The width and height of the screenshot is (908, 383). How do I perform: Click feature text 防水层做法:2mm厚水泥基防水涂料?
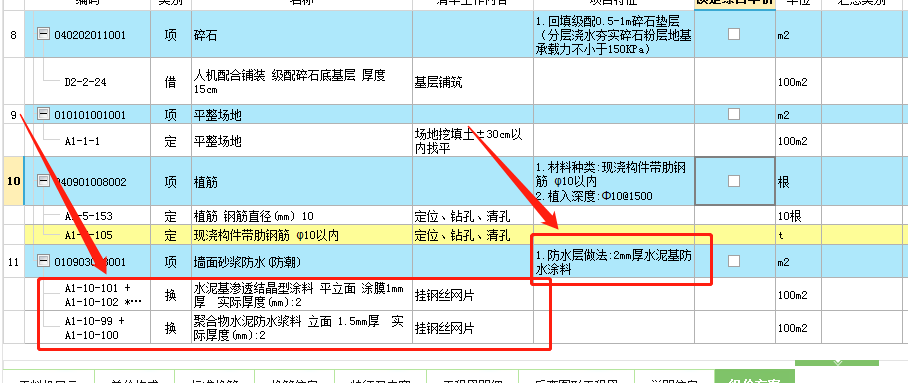(613, 262)
